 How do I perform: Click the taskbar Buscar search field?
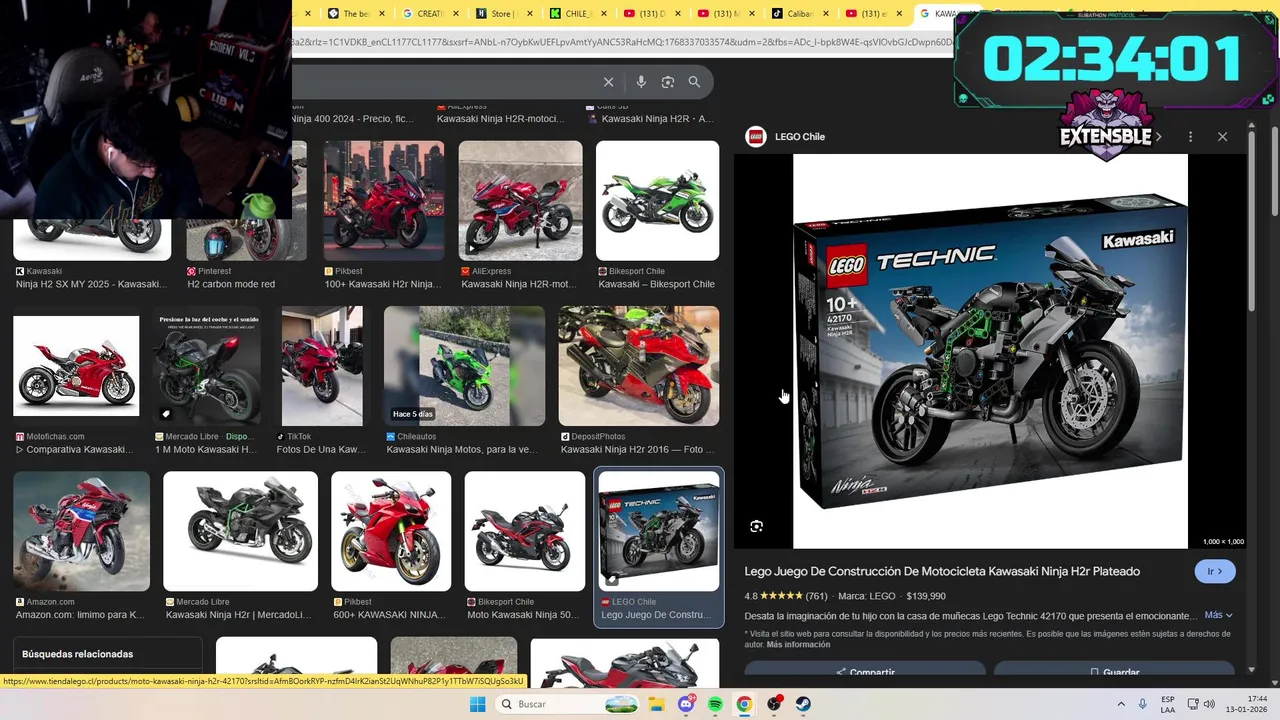click(567, 704)
